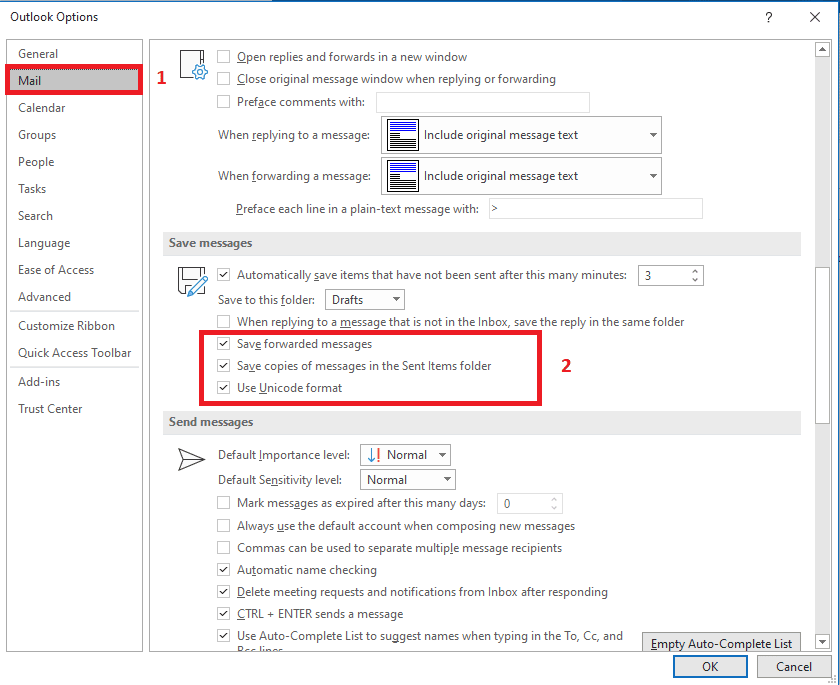The image size is (840, 685).
Task: Toggle automatic save of unsent items
Action: [x=223, y=275]
